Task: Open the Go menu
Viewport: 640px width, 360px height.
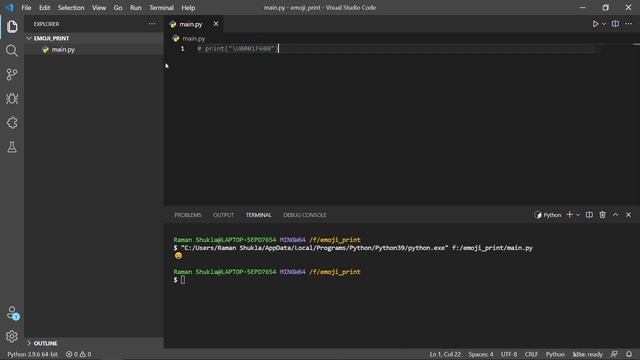Action: tap(118, 8)
